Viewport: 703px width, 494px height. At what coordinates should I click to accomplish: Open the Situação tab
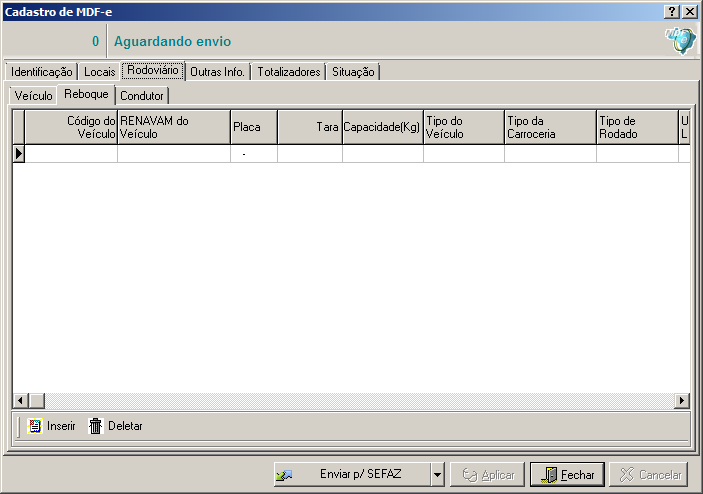pyautogui.click(x=353, y=72)
